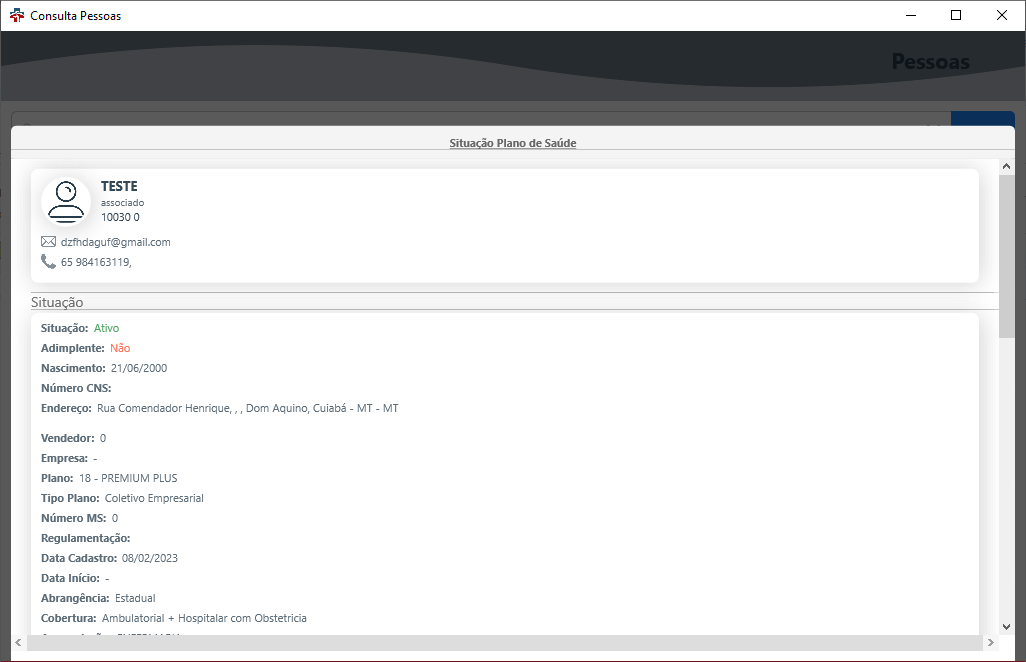Viewport: 1026px width, 662px height.
Task: Click the Número CNS label
Action: (76, 389)
